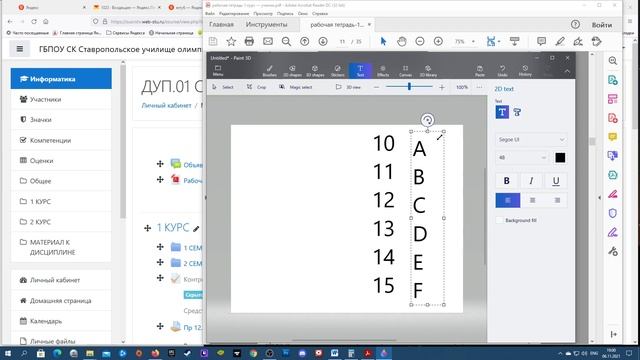Add a comment note in Acrobat
The image size is (640, 360).
pyautogui.click(x=541, y=41)
